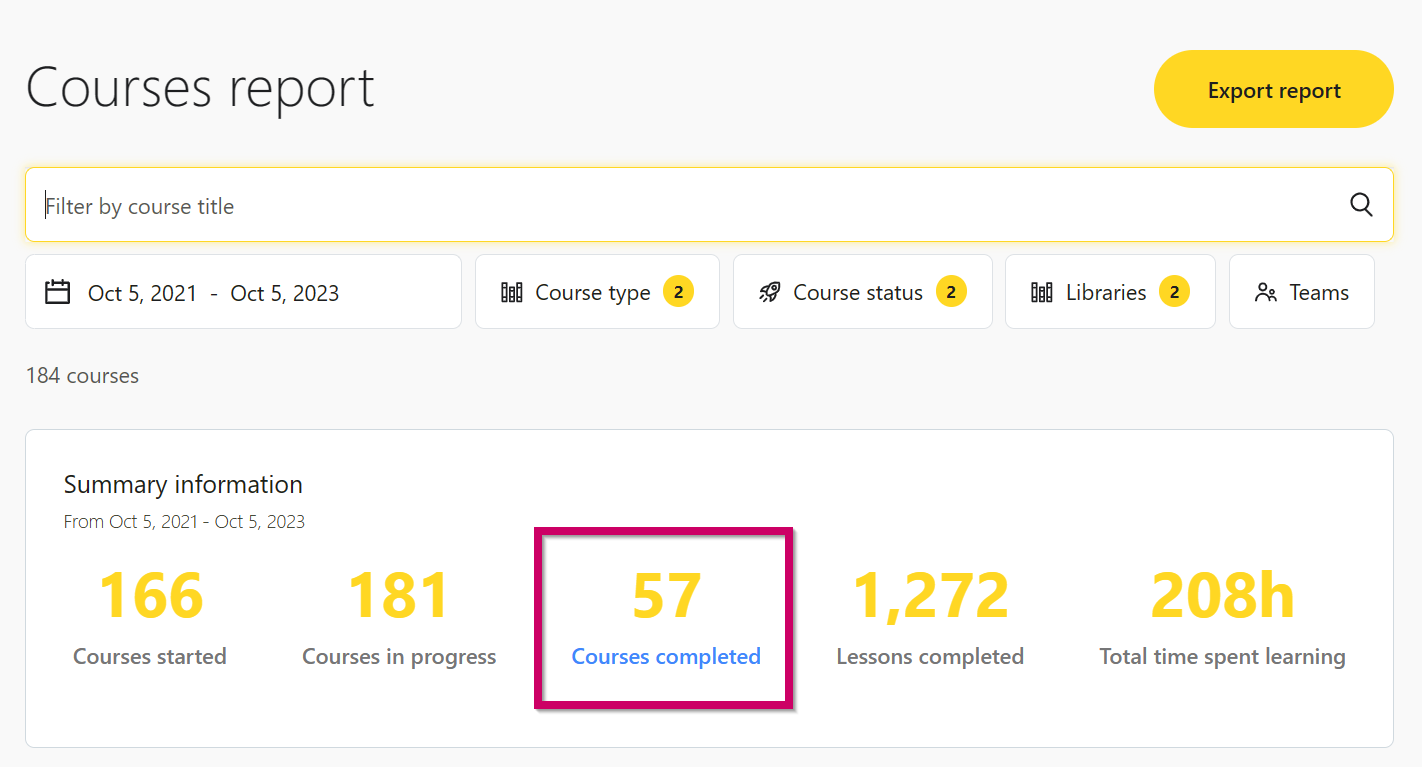The width and height of the screenshot is (1422, 767).
Task: Click the 208h total time value
Action: 1222,596
